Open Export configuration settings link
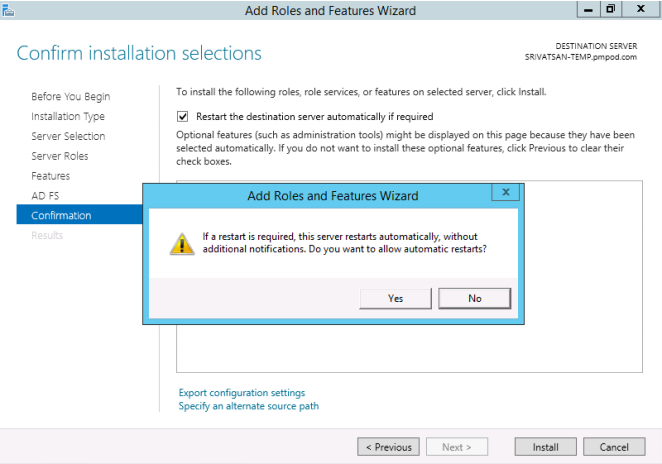 tap(241, 393)
